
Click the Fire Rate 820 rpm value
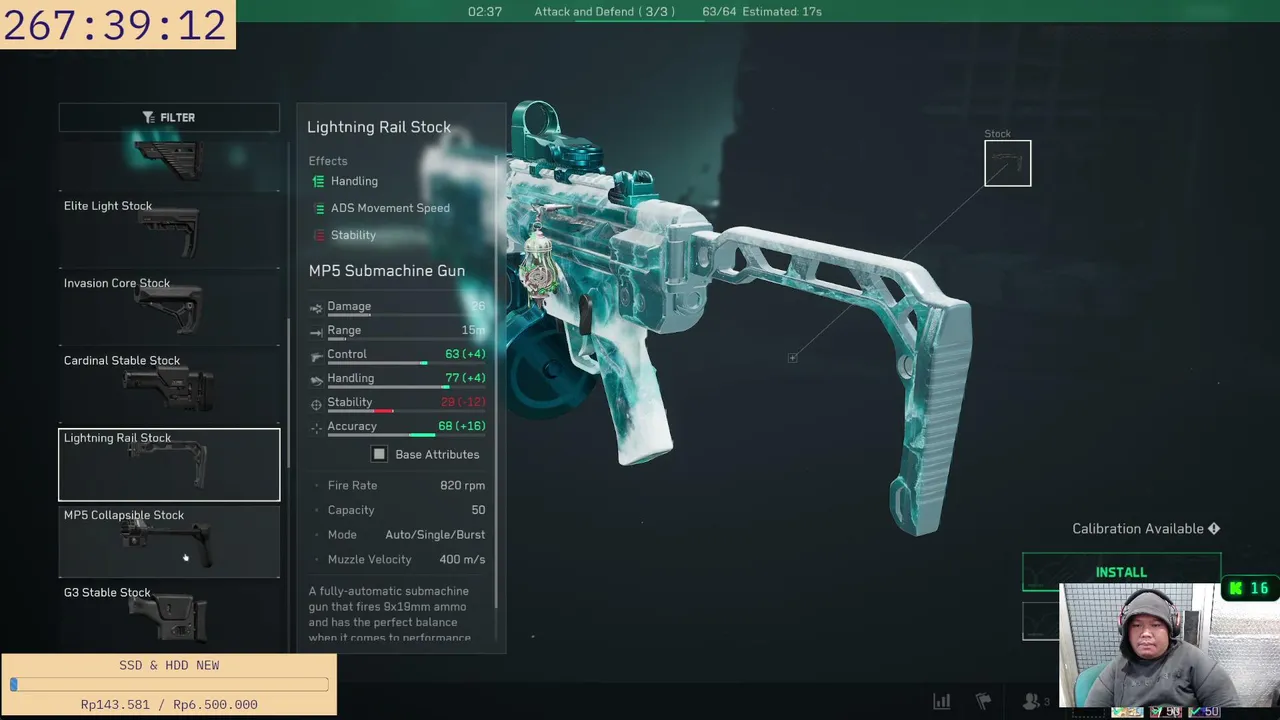pos(462,485)
